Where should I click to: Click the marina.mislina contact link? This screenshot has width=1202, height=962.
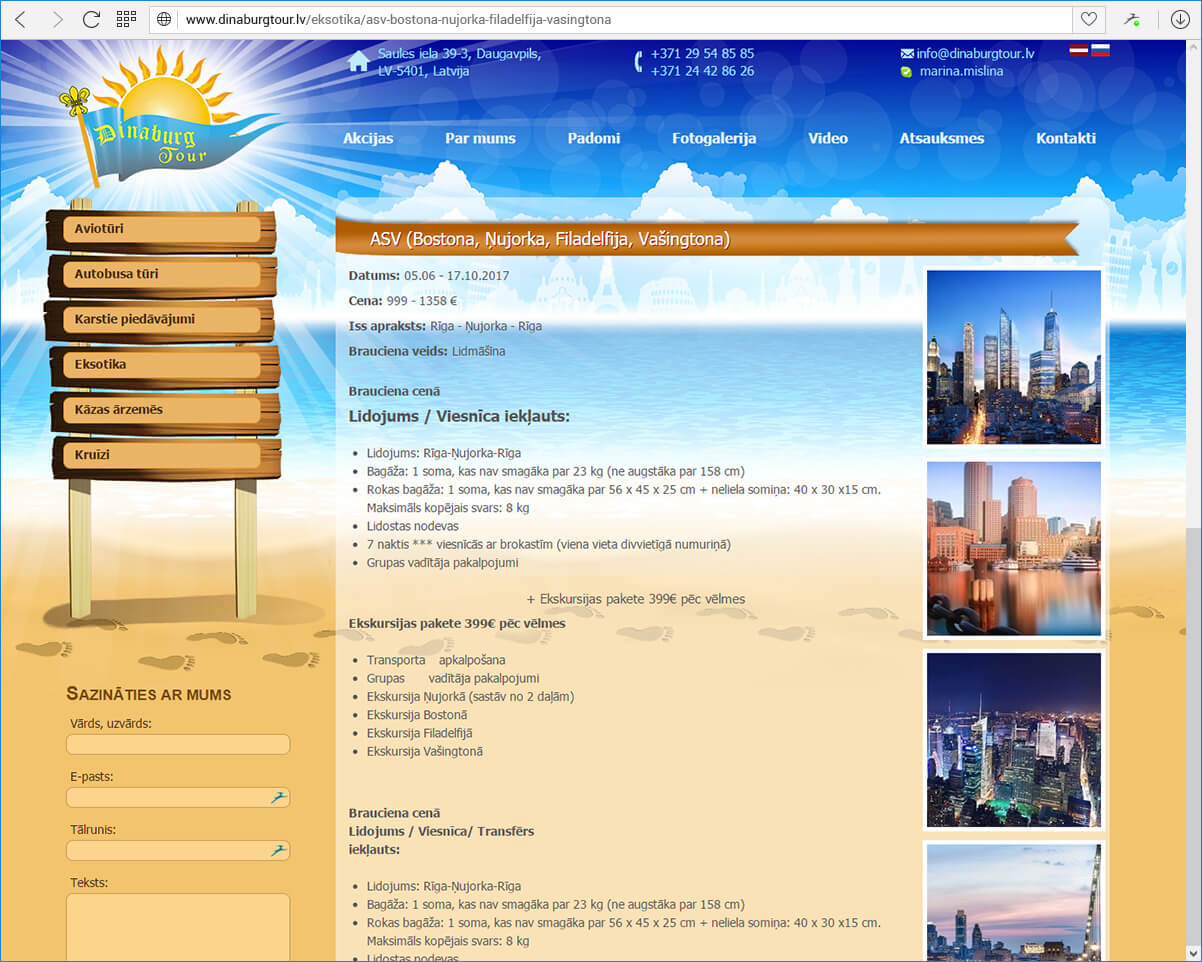point(961,72)
